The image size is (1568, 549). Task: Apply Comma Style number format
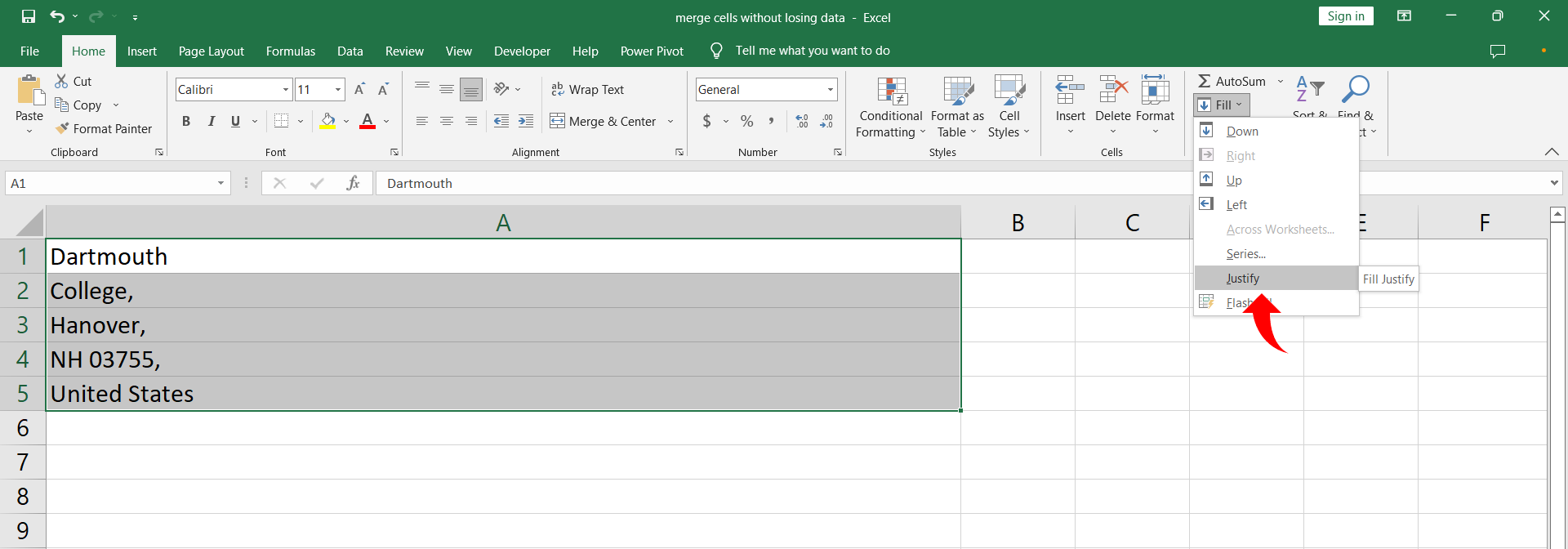coord(770,121)
